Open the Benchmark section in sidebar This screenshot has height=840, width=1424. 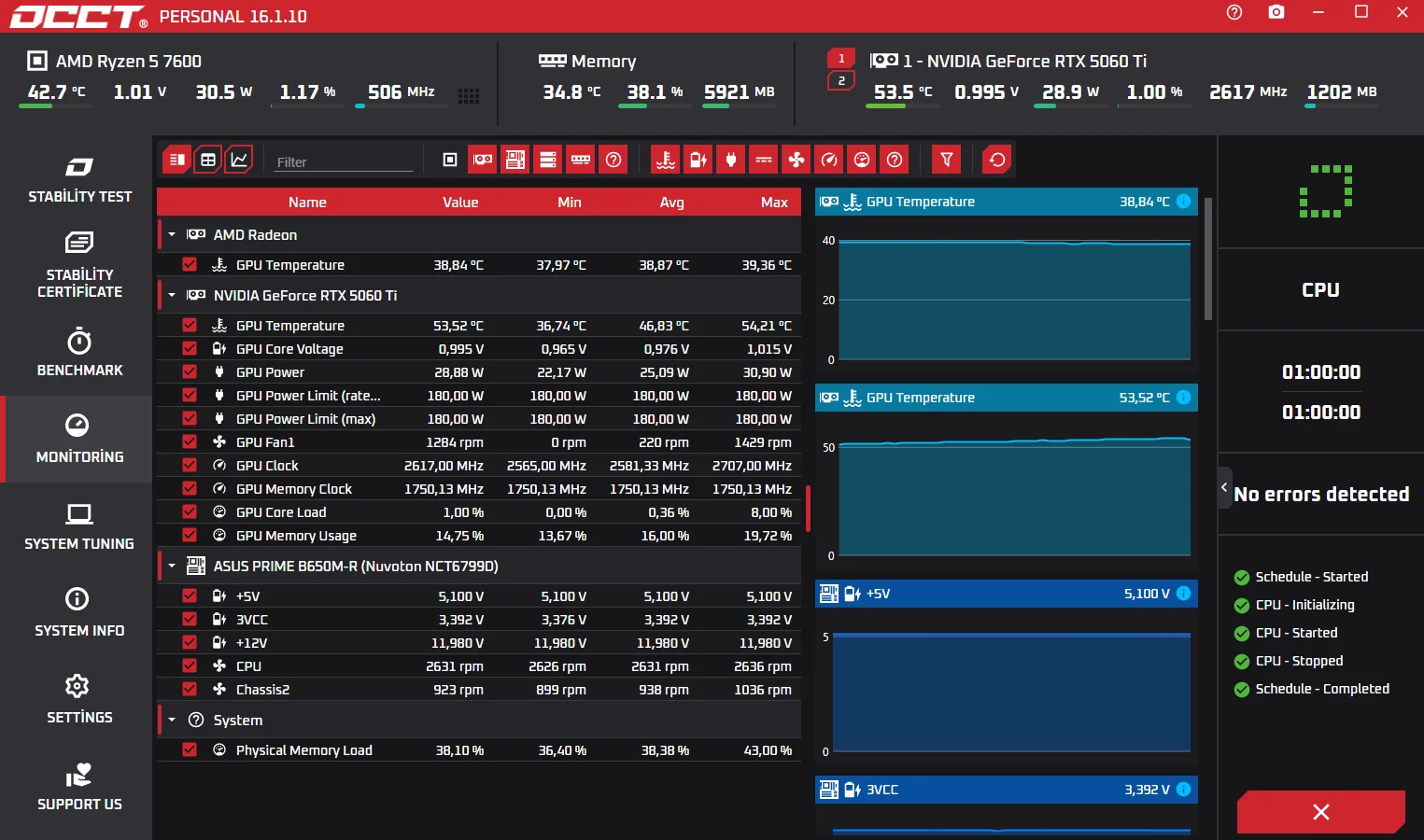(x=79, y=352)
